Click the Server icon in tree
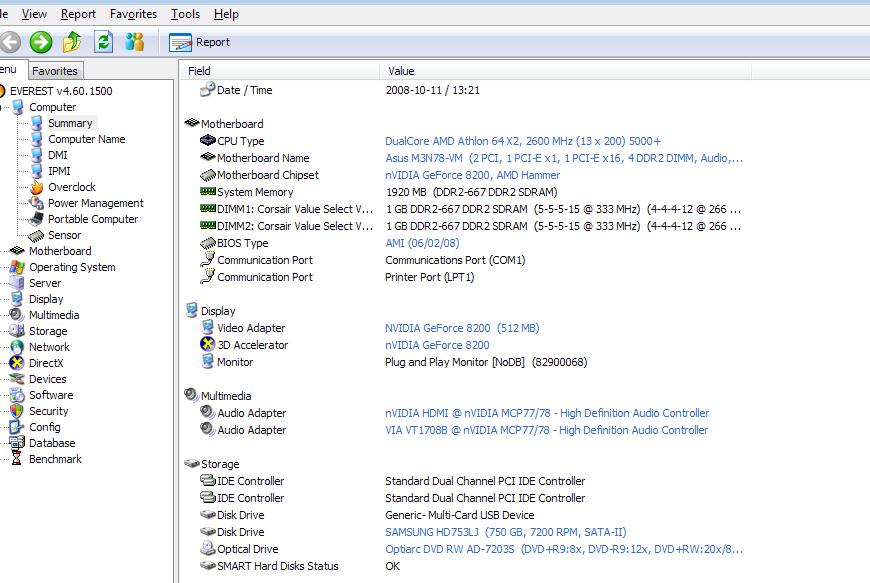Screen dimensions: 870x583 tap(17, 283)
